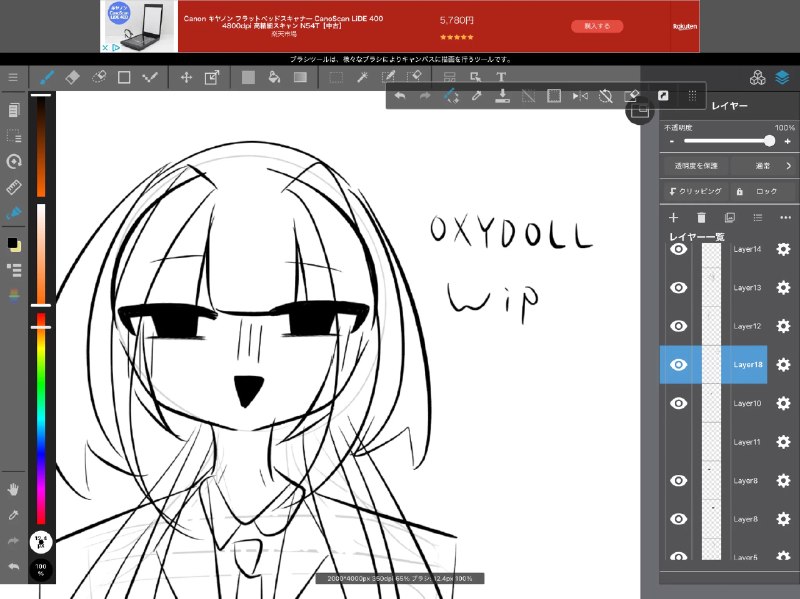The width and height of the screenshot is (800, 599).
Task: Hide Layer13 using its eye icon
Action: [x=679, y=288]
